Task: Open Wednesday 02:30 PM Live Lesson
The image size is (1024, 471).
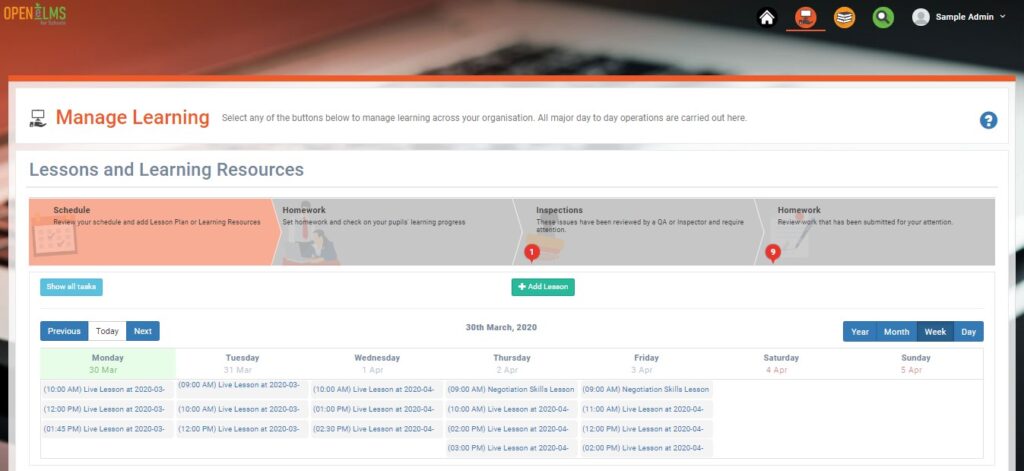Action: click(377, 429)
